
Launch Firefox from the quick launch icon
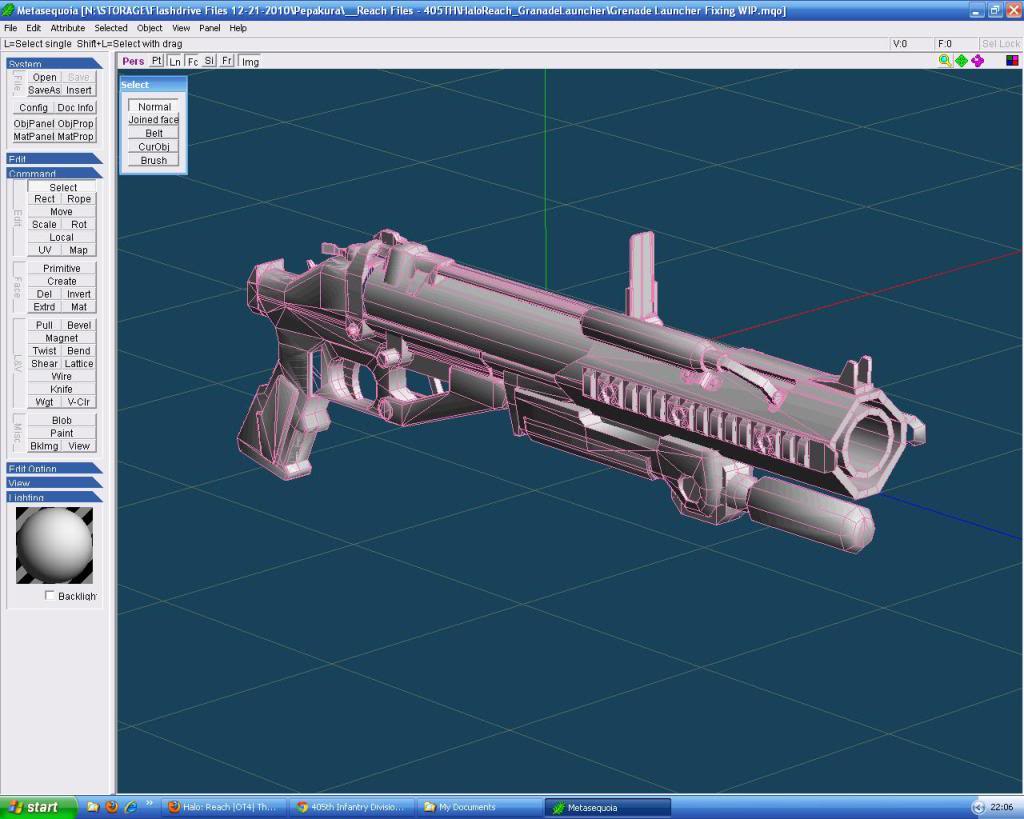[x=112, y=807]
